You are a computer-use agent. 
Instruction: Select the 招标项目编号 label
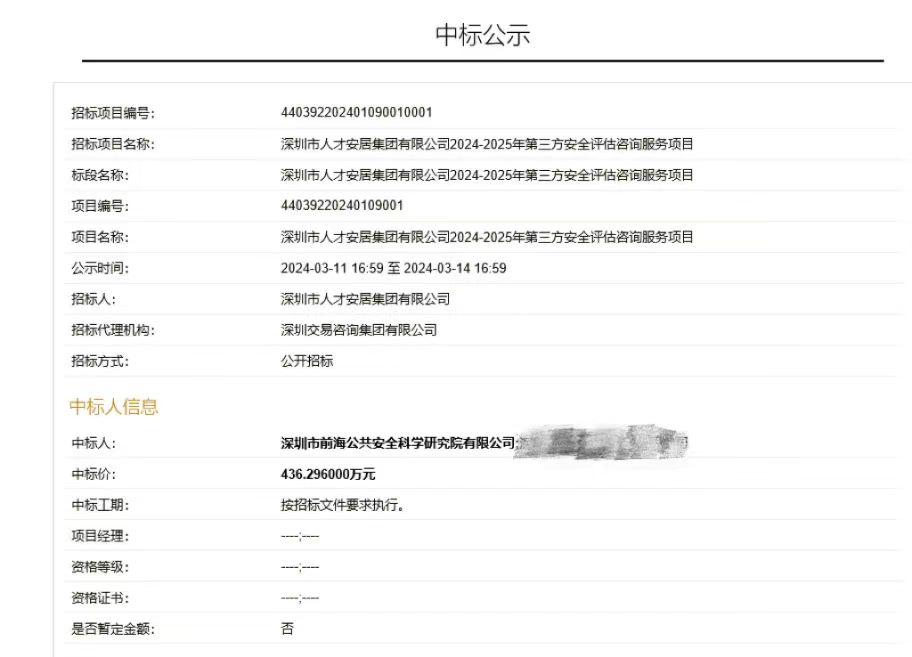113,113
